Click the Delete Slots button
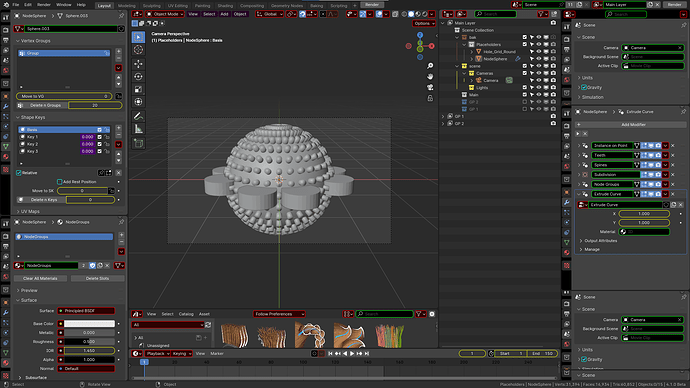Viewport: 690px width, 388px height. click(97, 278)
